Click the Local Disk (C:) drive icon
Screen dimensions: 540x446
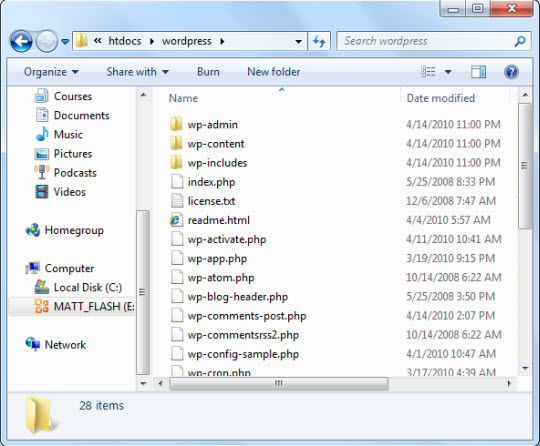coord(42,287)
